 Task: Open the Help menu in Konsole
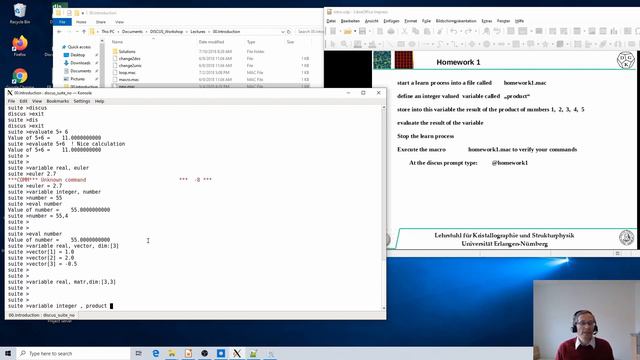coord(99,101)
